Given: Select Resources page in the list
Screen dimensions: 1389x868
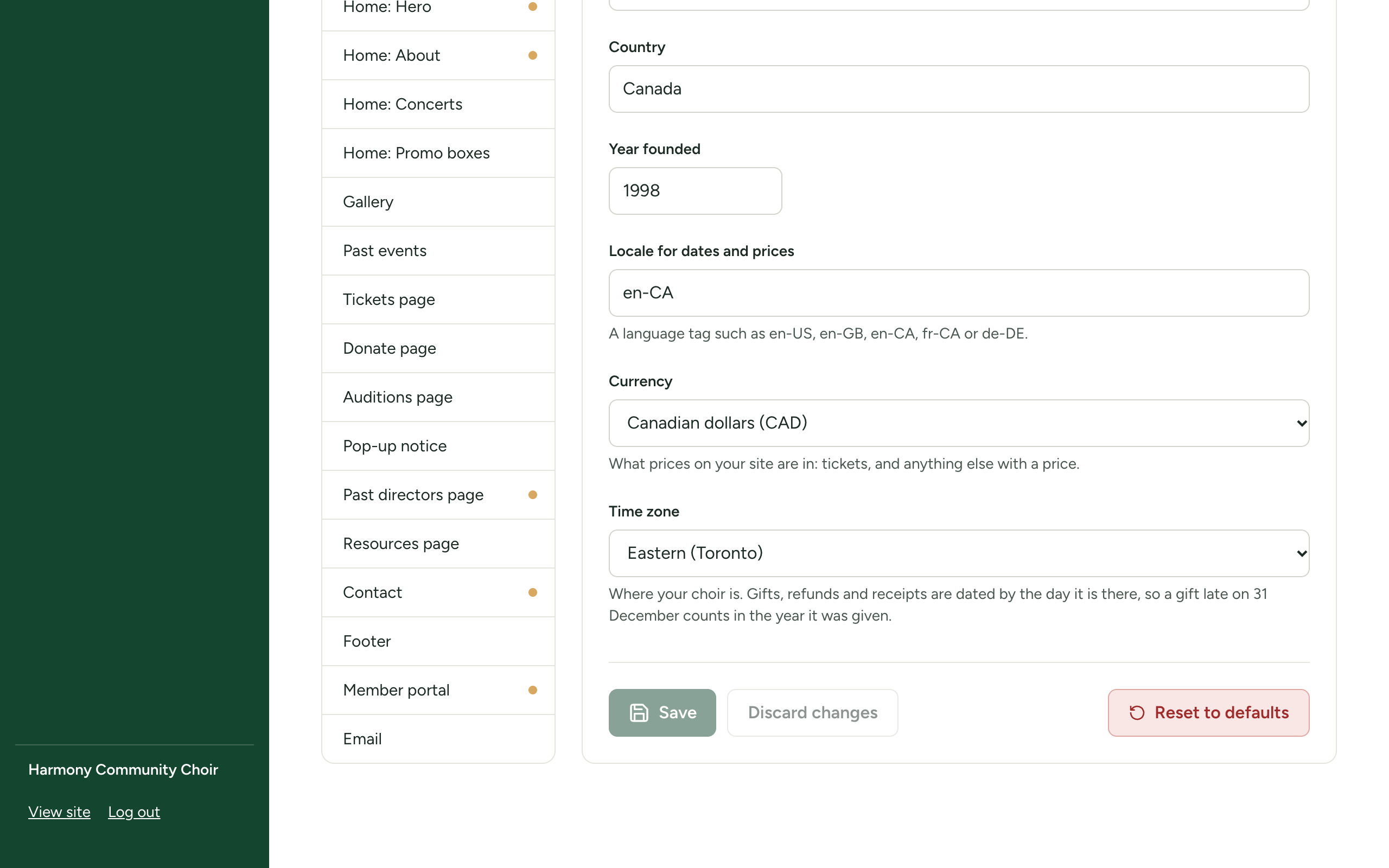Looking at the screenshot, I should point(438,544).
